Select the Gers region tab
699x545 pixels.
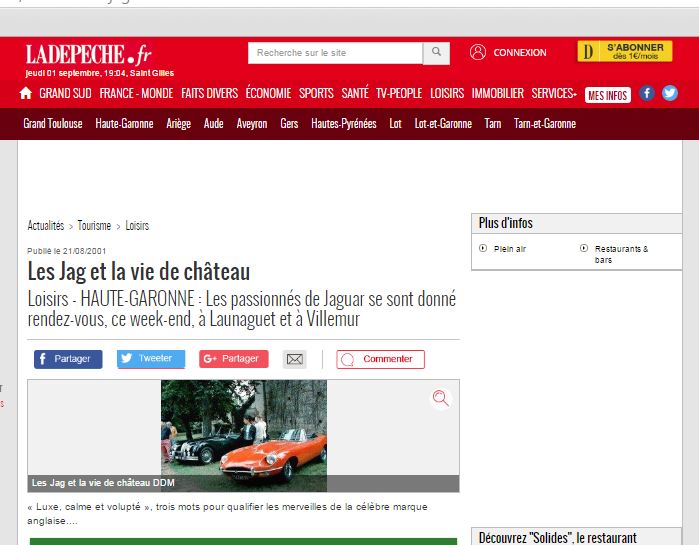pyautogui.click(x=289, y=123)
